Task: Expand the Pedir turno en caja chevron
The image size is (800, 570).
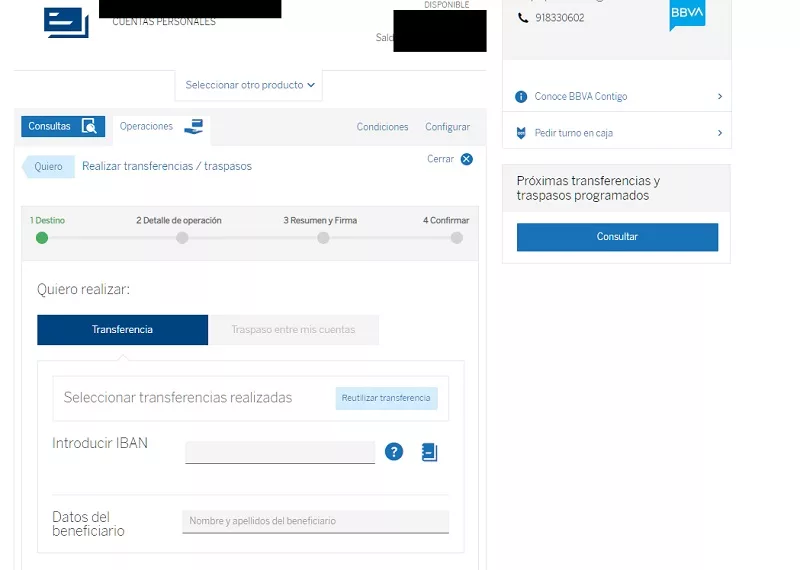Action: tap(720, 133)
